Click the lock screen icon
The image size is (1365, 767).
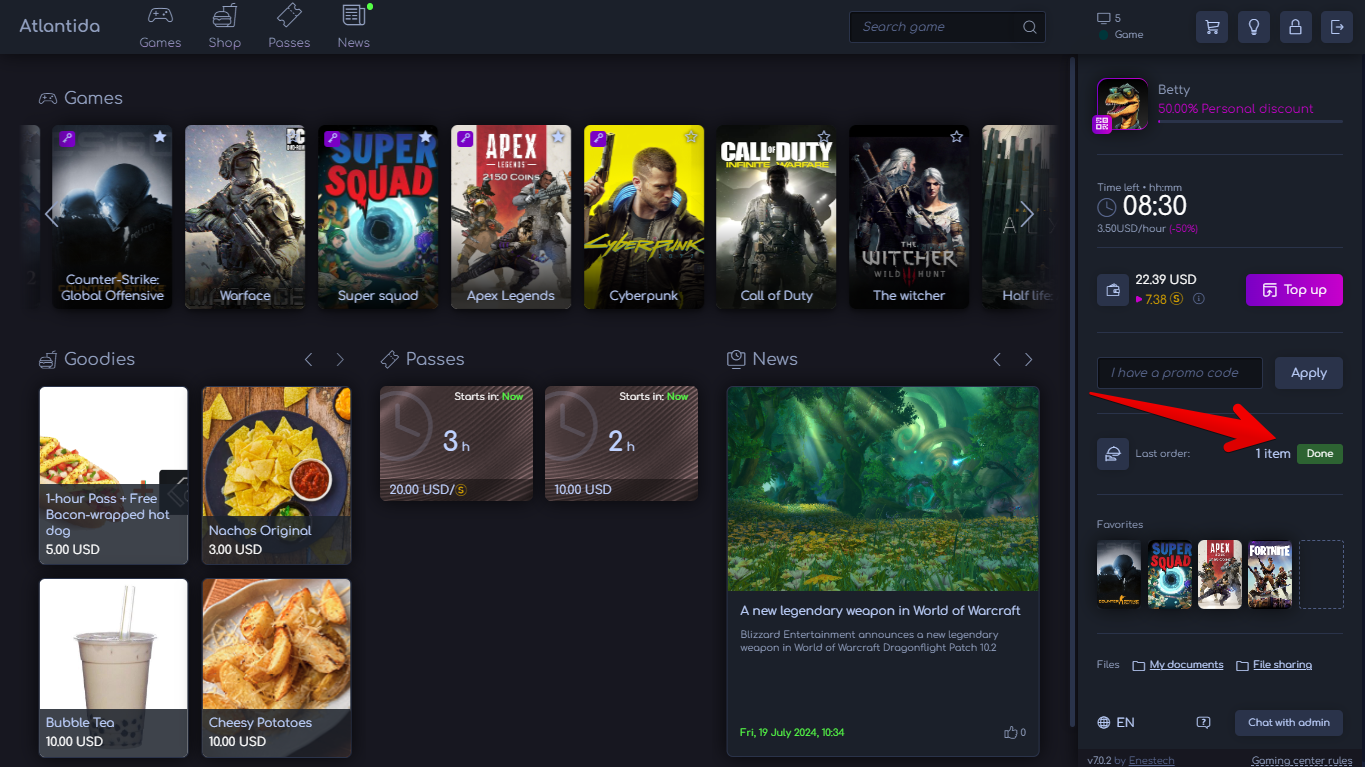[x=1295, y=27]
